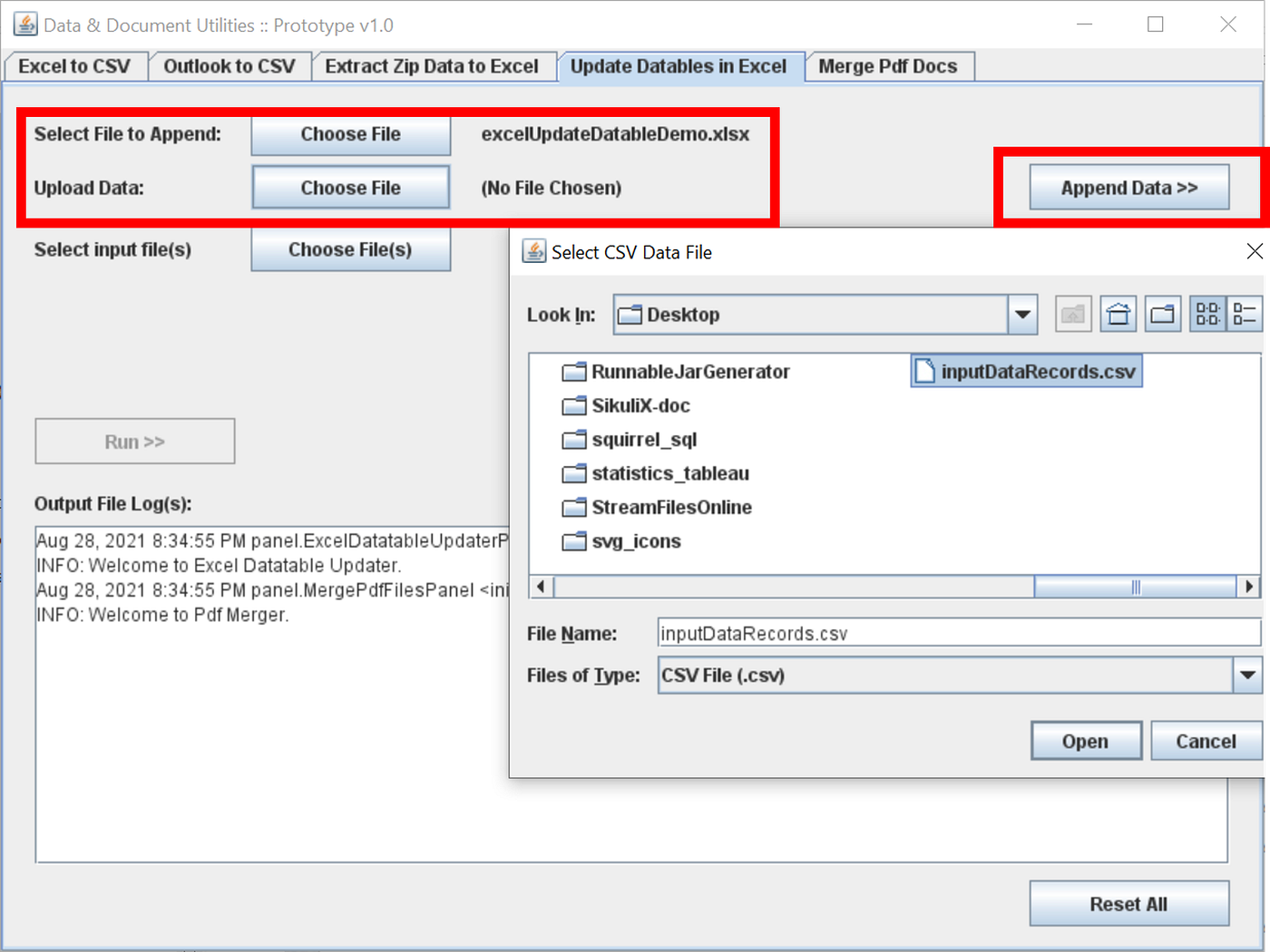Open the Excel to CSV tab
Image resolution: width=1270 pixels, height=952 pixels.
pyautogui.click(x=75, y=65)
